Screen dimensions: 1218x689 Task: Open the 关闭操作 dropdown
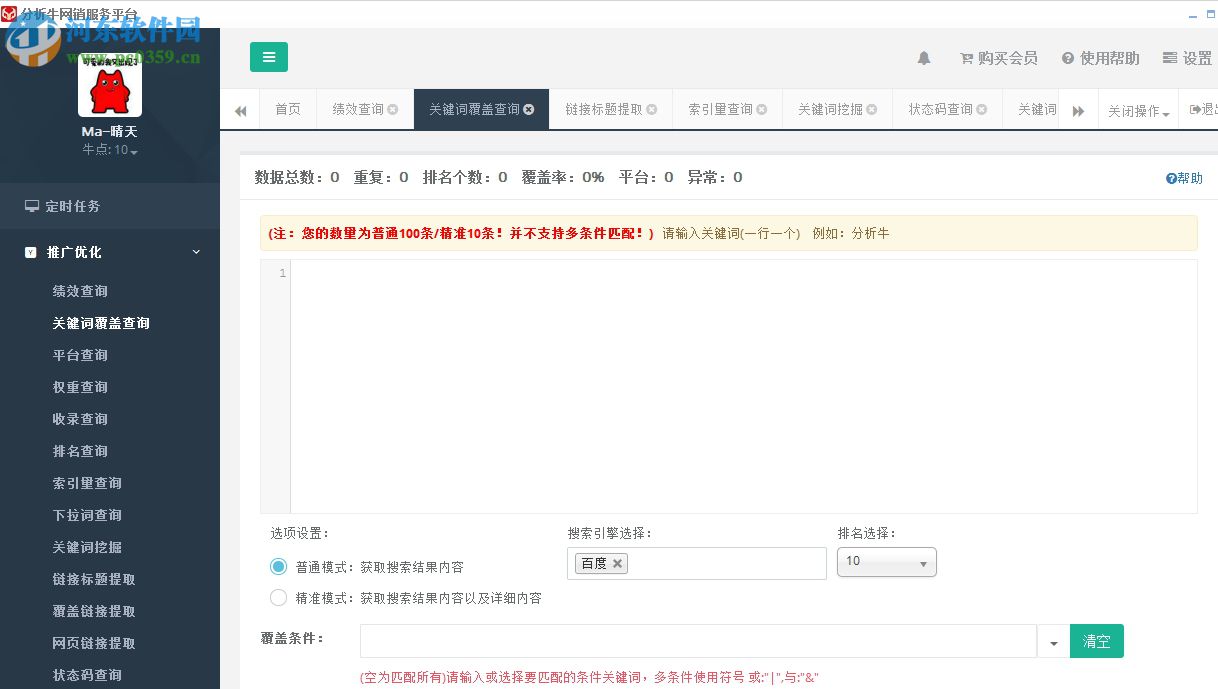point(1138,111)
